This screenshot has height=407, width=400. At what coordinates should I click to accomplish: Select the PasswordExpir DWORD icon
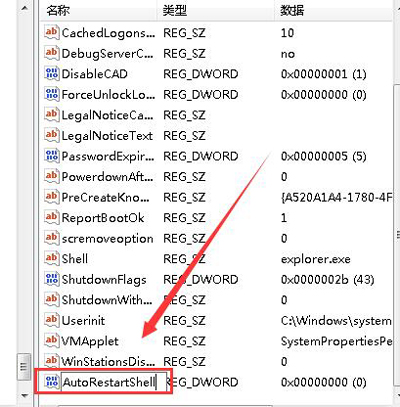click(52, 156)
